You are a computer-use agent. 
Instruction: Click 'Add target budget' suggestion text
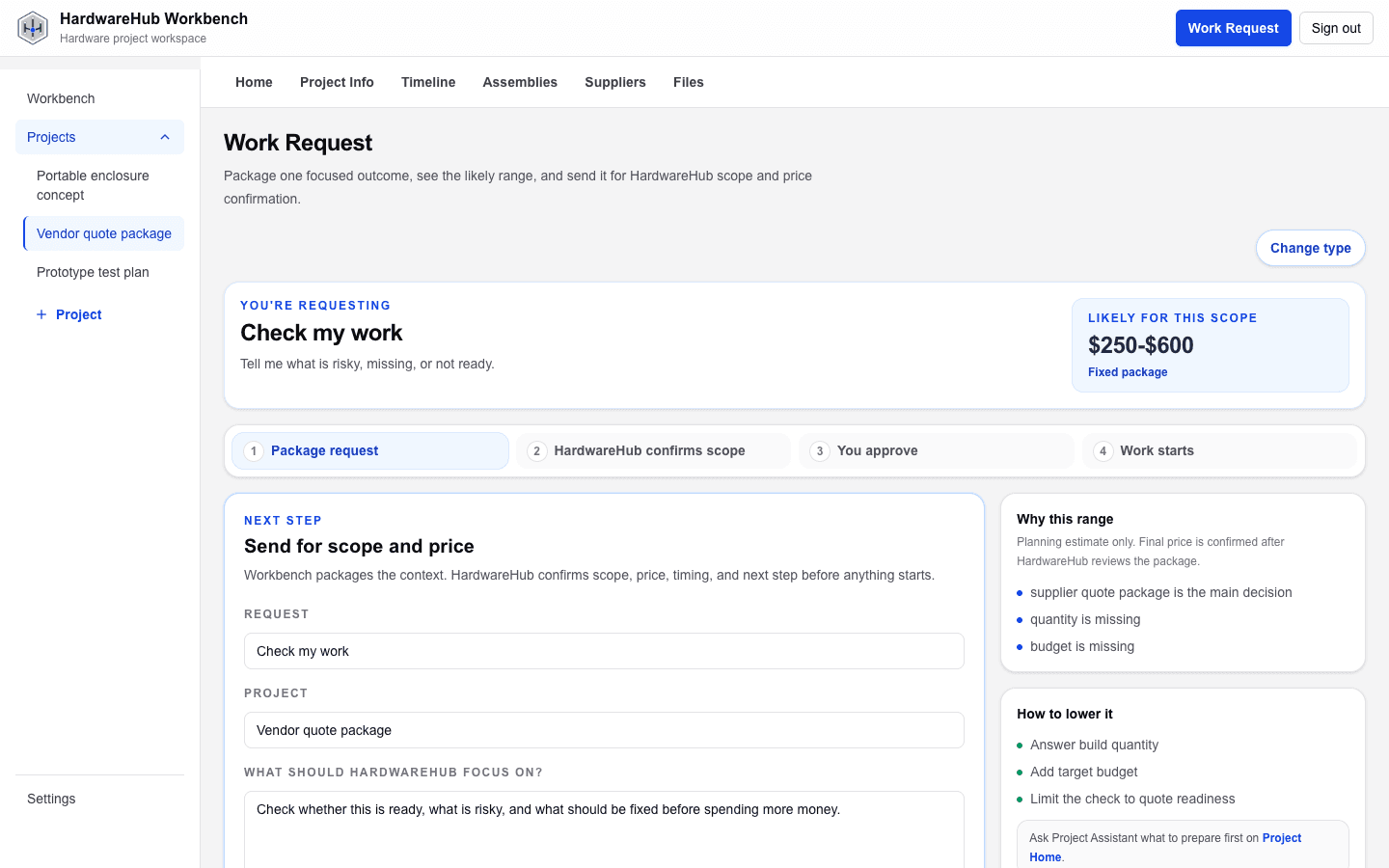tap(1083, 772)
